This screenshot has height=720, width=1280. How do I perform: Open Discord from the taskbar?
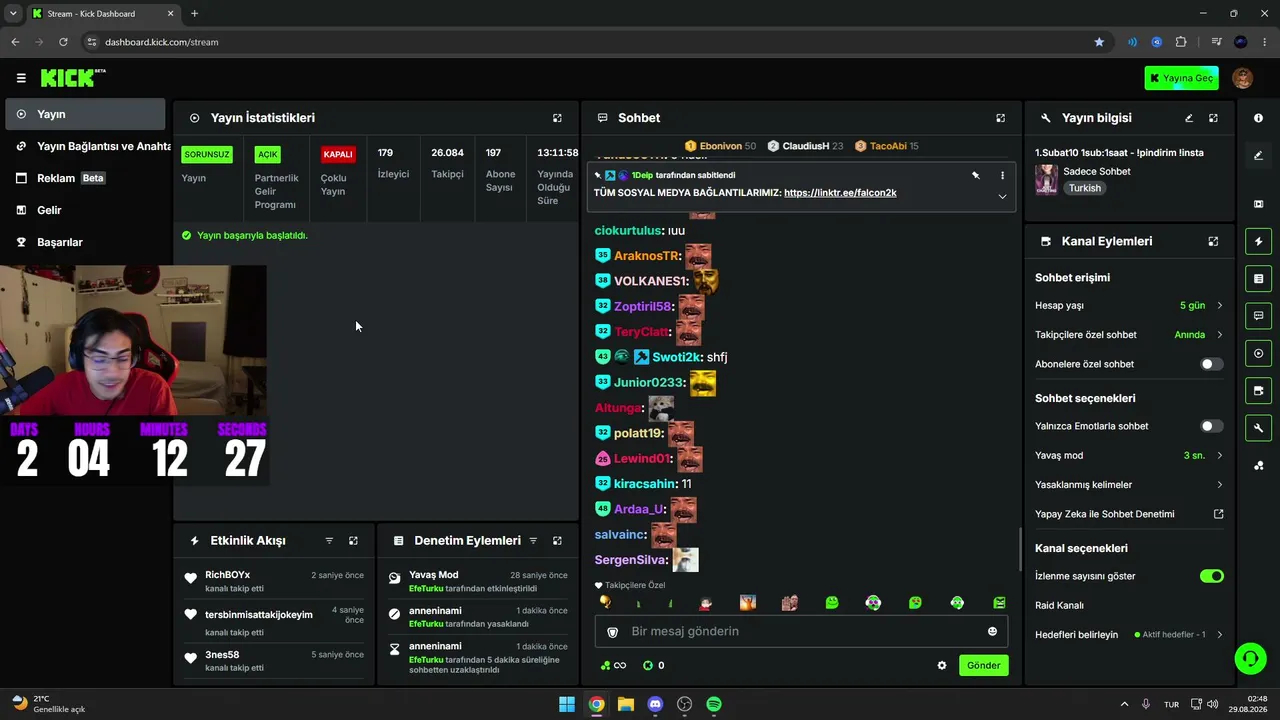[655, 704]
